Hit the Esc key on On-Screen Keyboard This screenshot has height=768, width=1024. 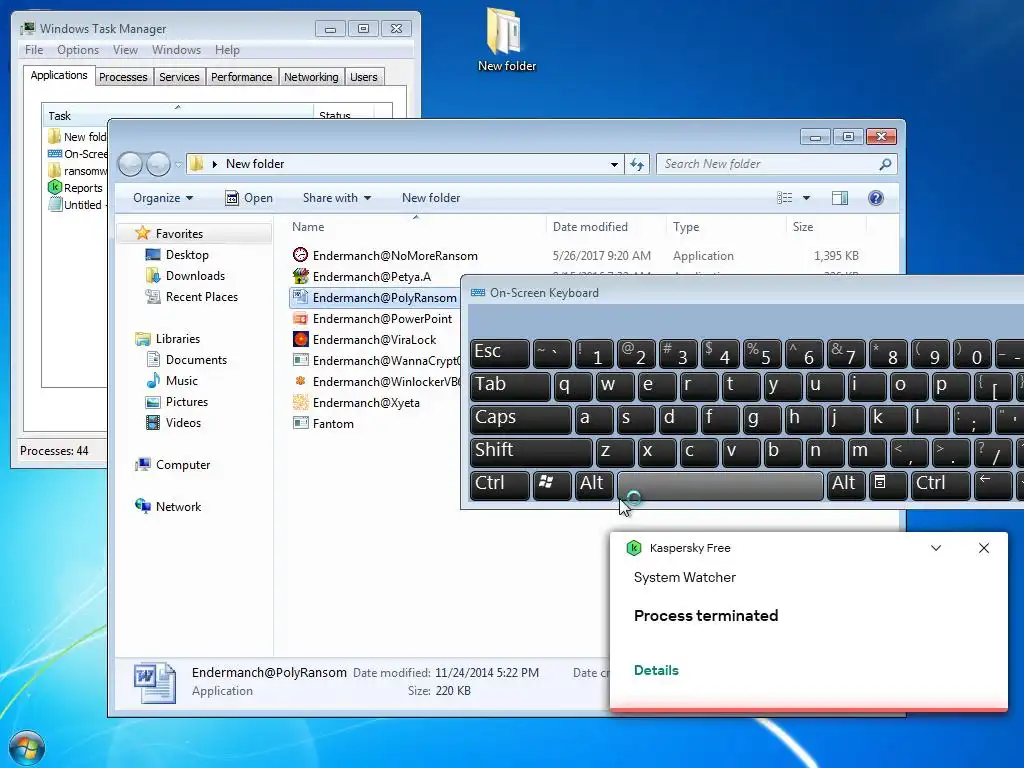coord(499,353)
